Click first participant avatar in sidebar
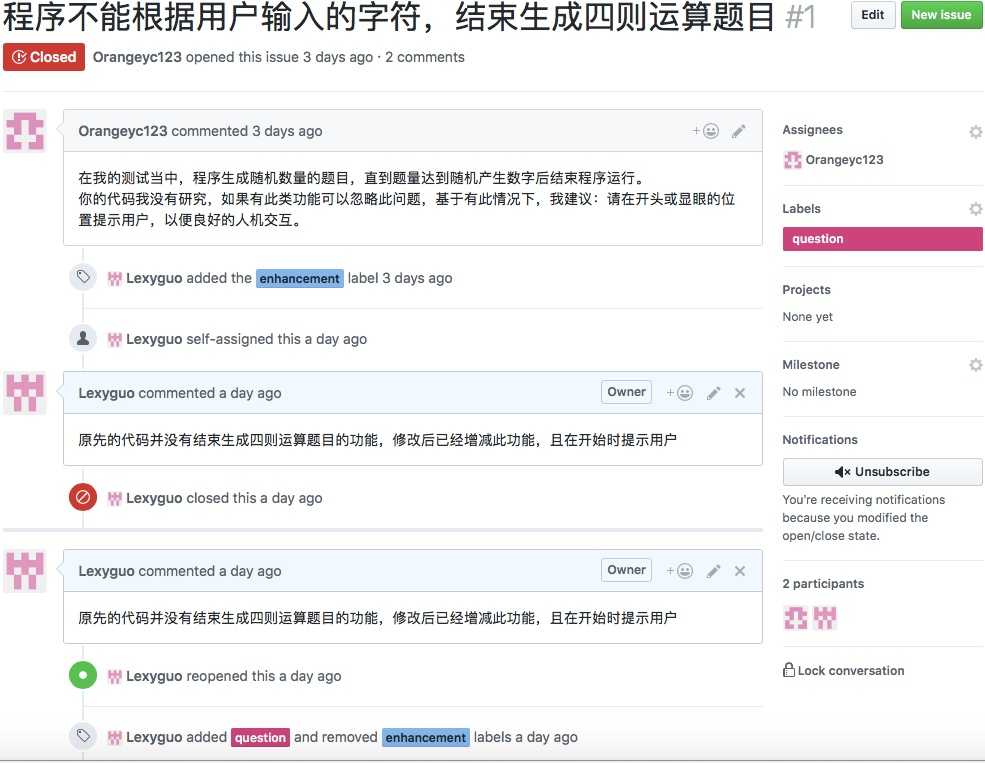 click(795, 618)
